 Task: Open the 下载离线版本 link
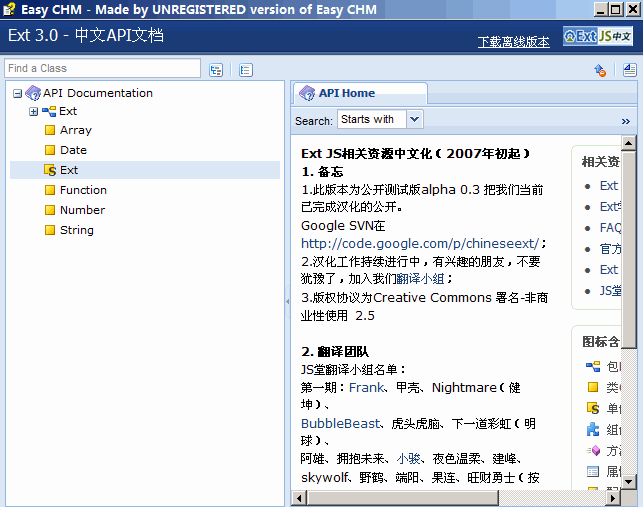click(513, 42)
